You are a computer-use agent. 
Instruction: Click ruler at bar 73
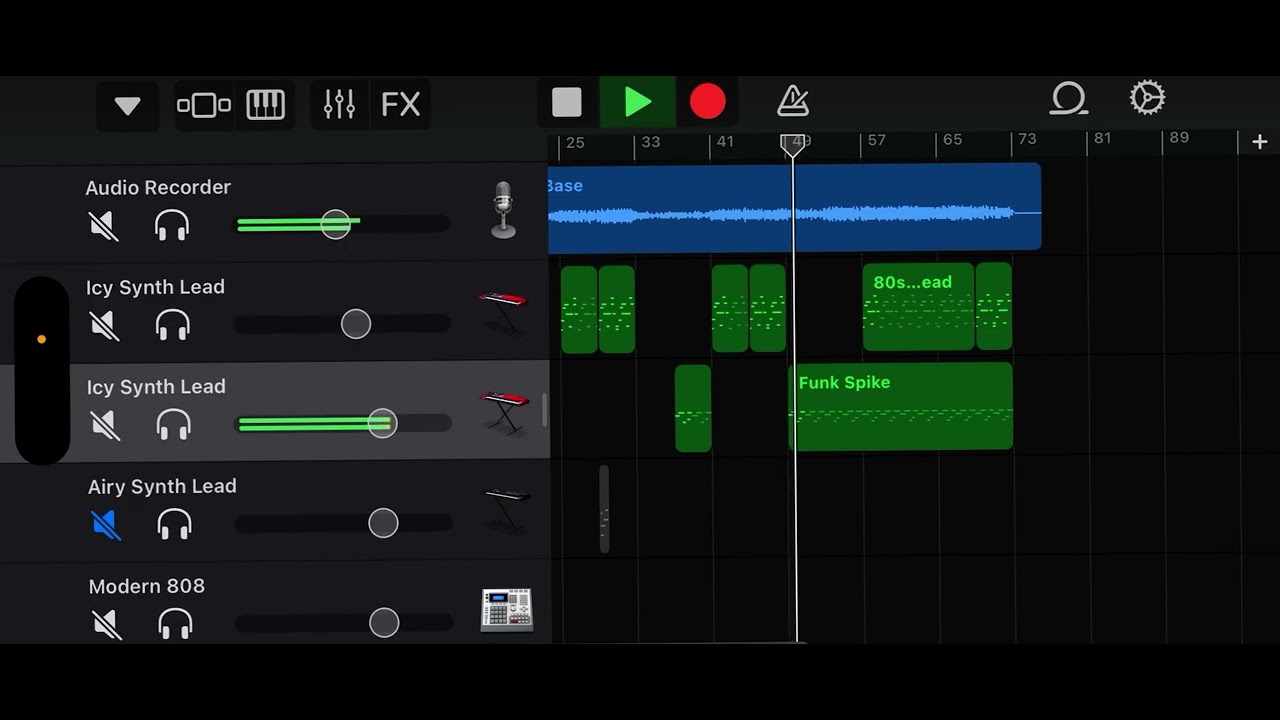click(1028, 139)
